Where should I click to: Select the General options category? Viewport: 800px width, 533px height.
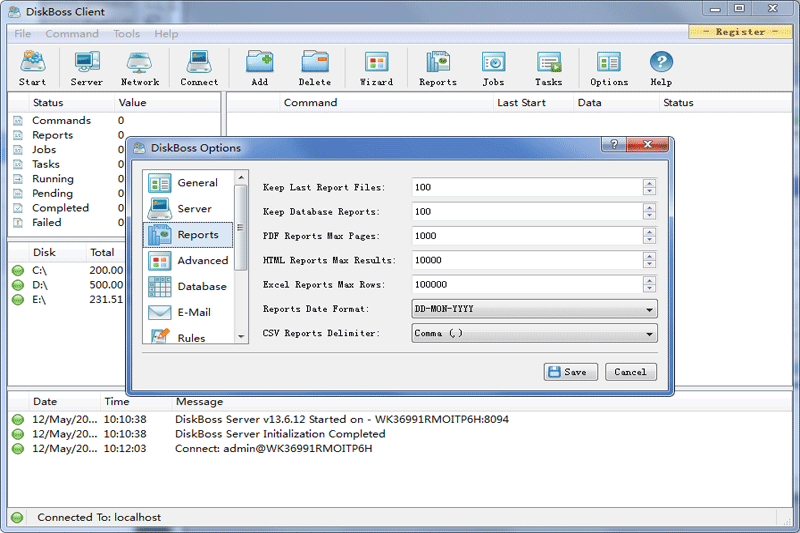(189, 183)
